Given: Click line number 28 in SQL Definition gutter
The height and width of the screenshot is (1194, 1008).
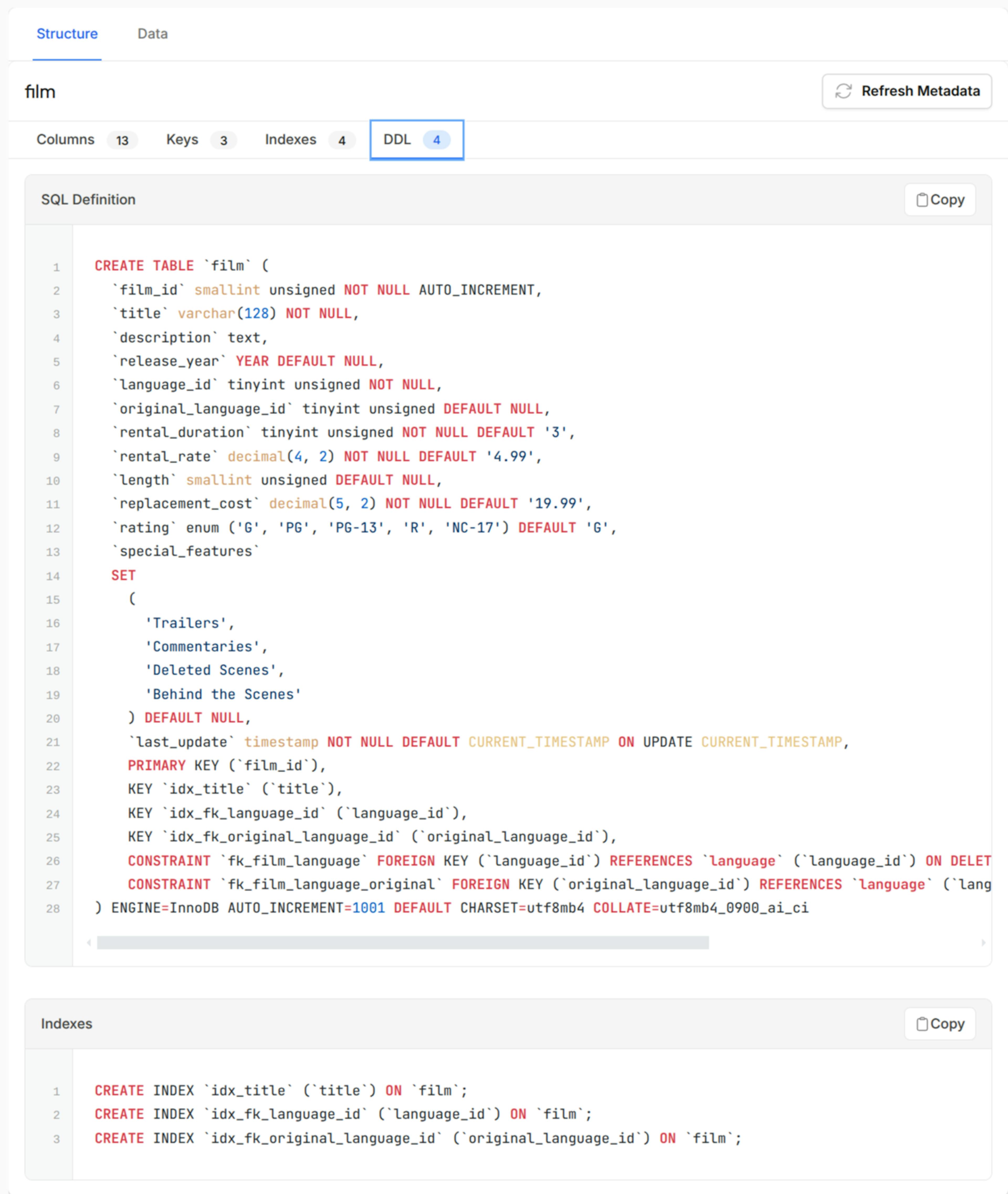Looking at the screenshot, I should tap(52, 908).
